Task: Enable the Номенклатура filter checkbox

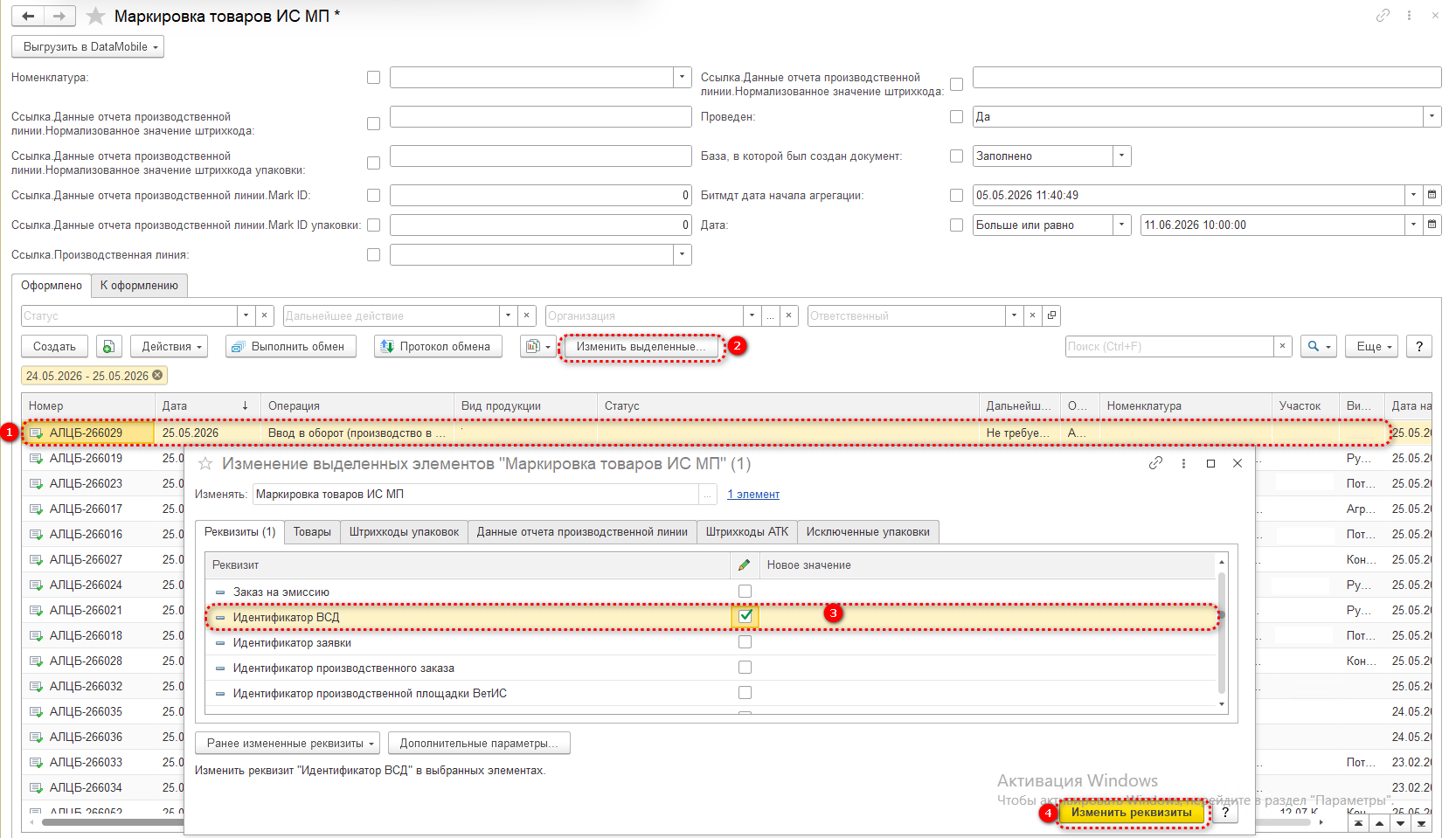Action: coord(373,78)
